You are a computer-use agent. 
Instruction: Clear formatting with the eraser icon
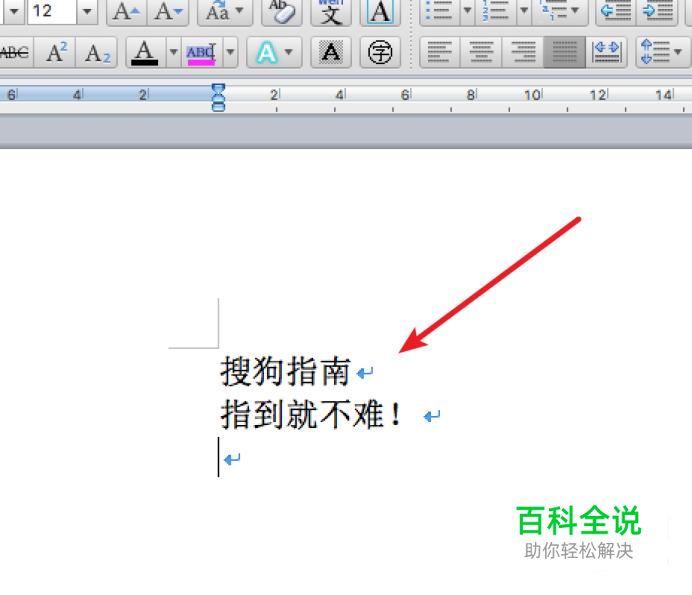click(282, 11)
